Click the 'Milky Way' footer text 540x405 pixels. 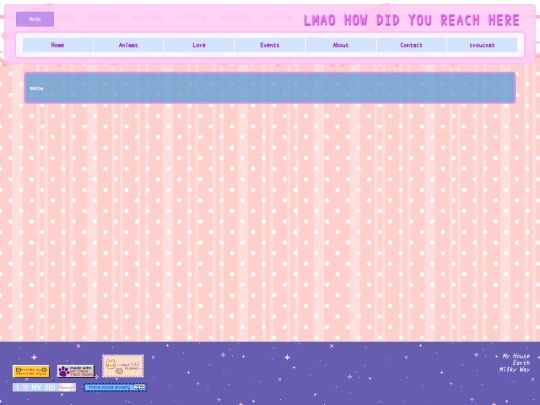coord(515,370)
